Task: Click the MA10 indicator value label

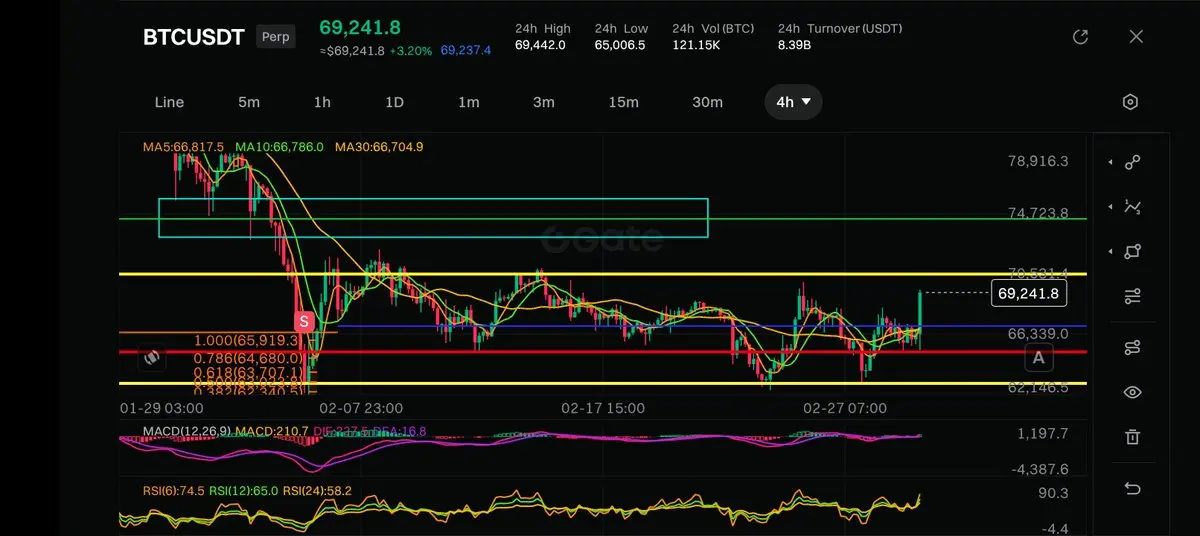Action: point(279,147)
